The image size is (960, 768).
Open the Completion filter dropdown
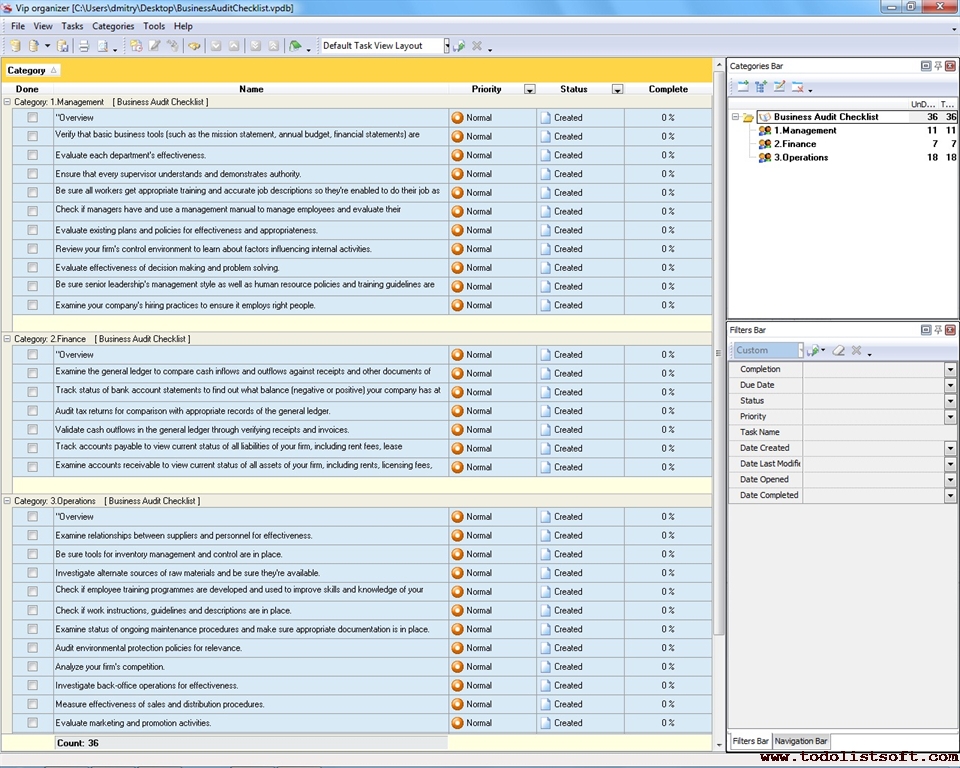(950, 370)
